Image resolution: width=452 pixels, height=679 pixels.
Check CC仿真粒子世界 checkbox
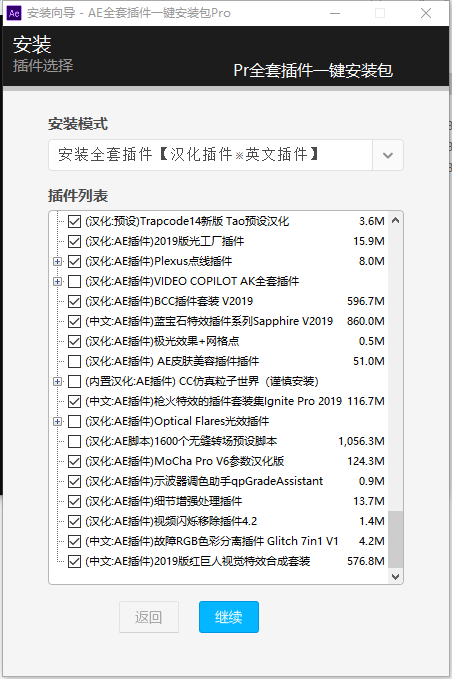click(x=74, y=382)
